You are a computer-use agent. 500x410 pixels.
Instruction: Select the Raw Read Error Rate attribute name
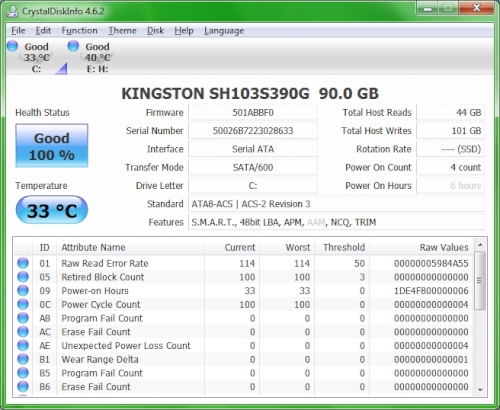[x=105, y=263]
